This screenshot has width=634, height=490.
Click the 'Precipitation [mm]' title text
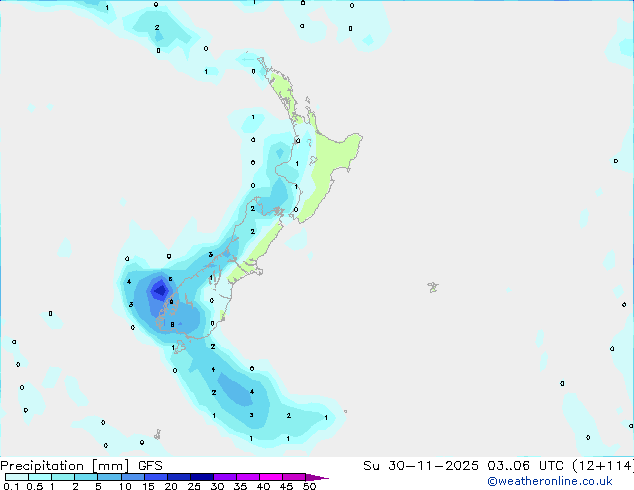pyautogui.click(x=65, y=466)
